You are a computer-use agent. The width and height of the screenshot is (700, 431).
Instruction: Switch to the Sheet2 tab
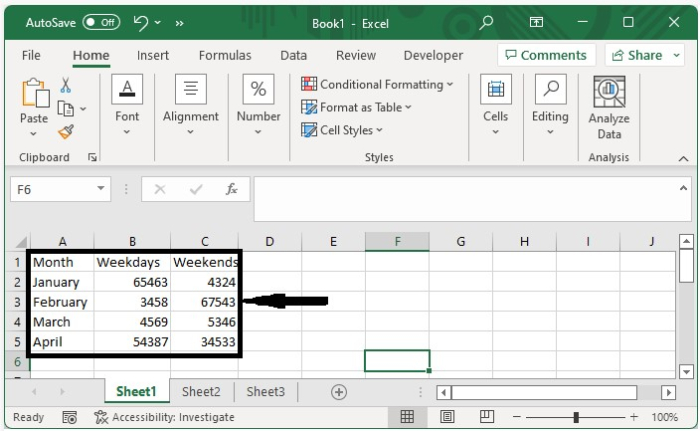(x=201, y=392)
